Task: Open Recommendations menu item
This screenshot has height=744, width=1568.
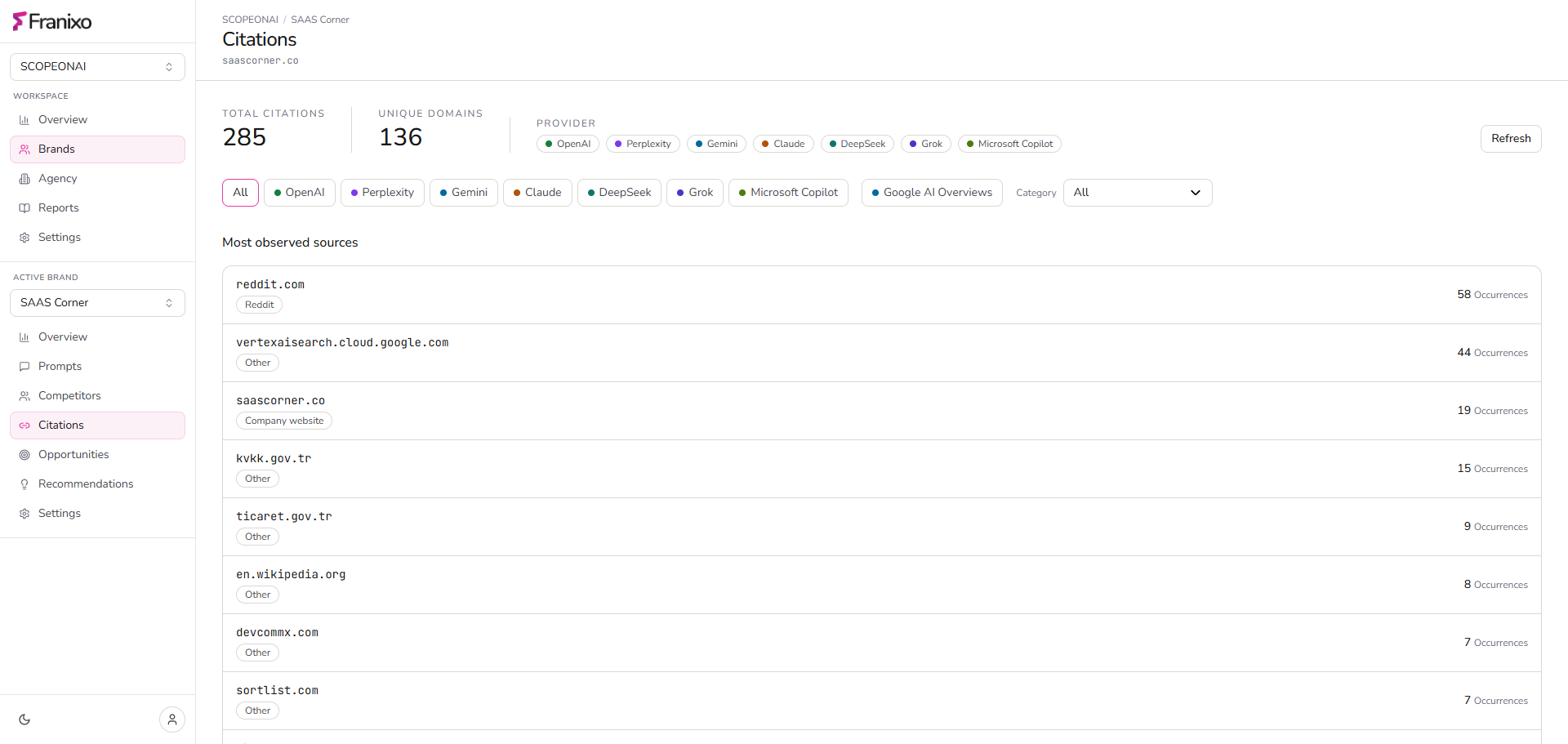Action: pos(97,484)
